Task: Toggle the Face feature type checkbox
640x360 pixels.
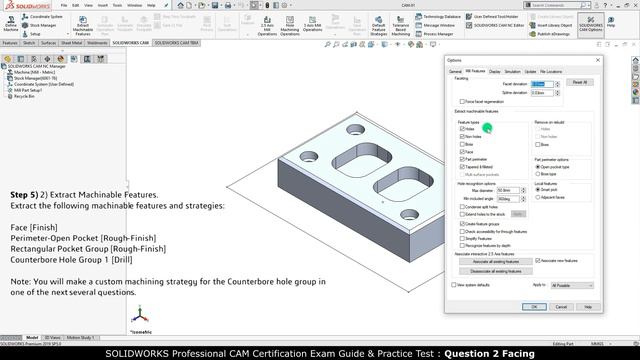Action: 462,151
